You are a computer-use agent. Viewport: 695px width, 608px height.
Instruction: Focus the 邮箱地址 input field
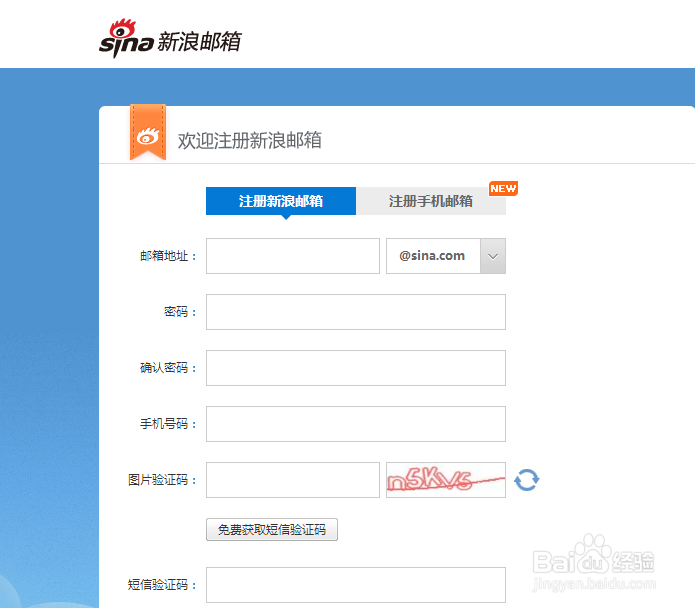tap(293, 256)
